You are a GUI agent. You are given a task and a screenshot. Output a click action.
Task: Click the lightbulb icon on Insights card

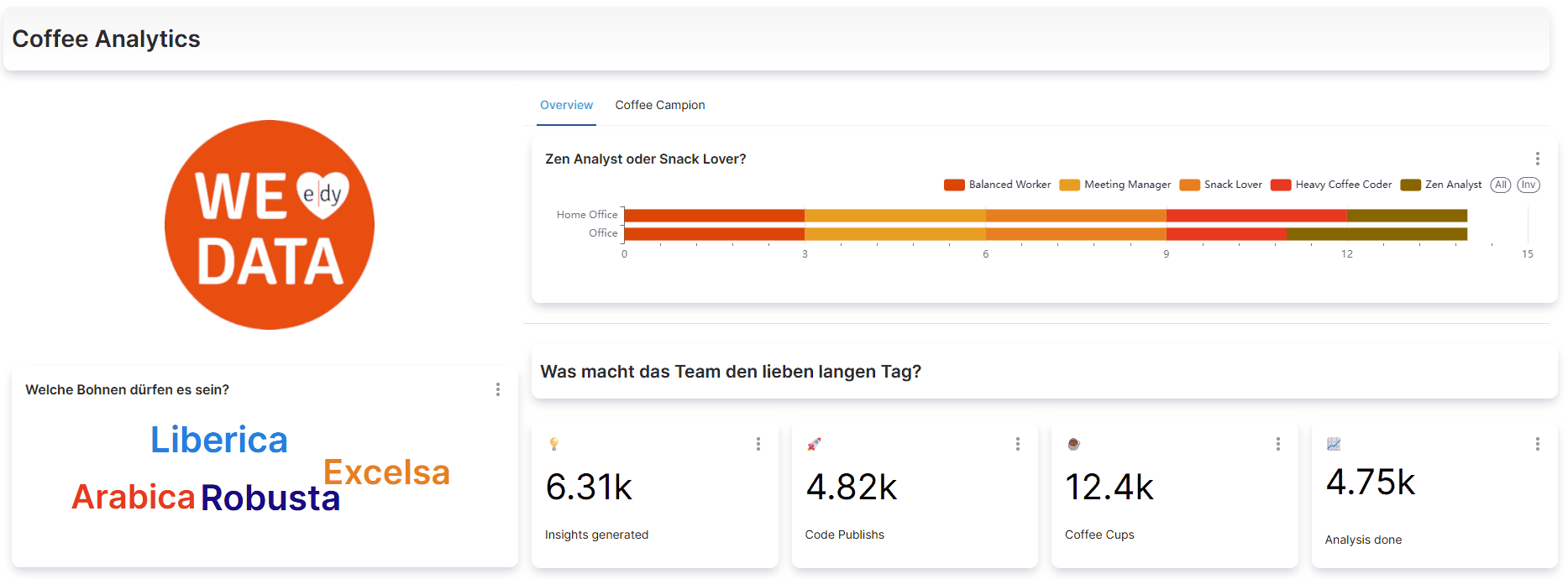coord(553,444)
